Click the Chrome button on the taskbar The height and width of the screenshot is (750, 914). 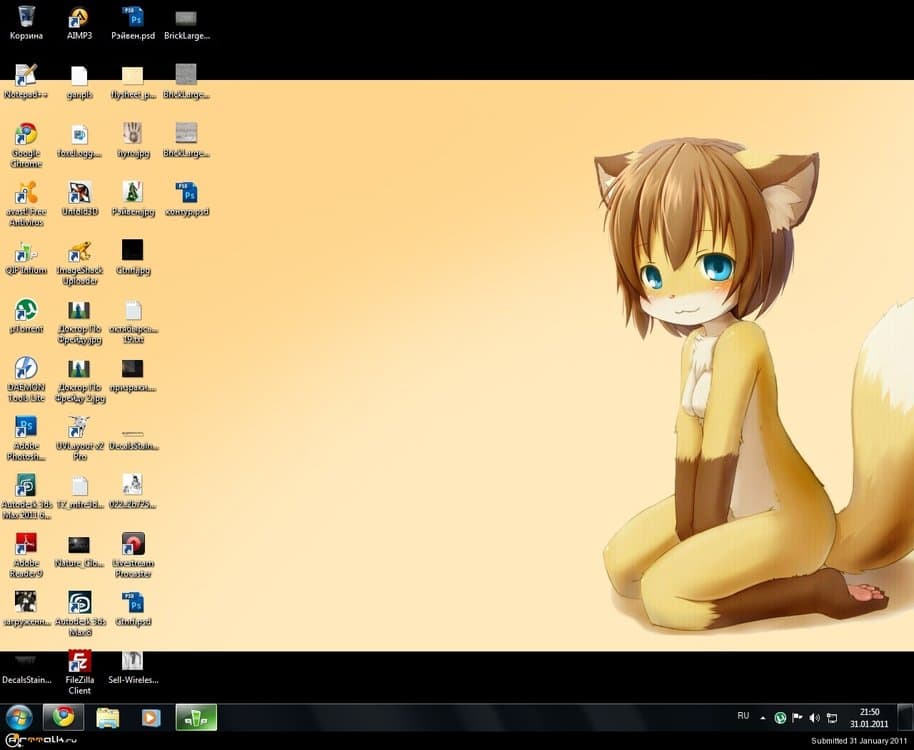[63, 717]
